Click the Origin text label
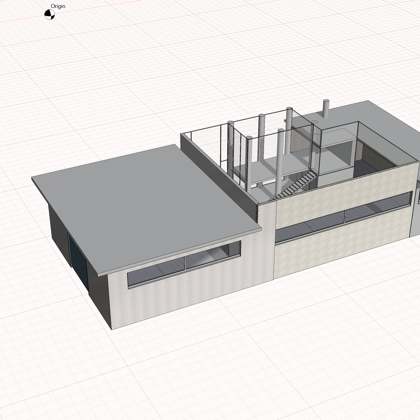Screen dimensions: 420x420 pyautogui.click(x=58, y=6)
